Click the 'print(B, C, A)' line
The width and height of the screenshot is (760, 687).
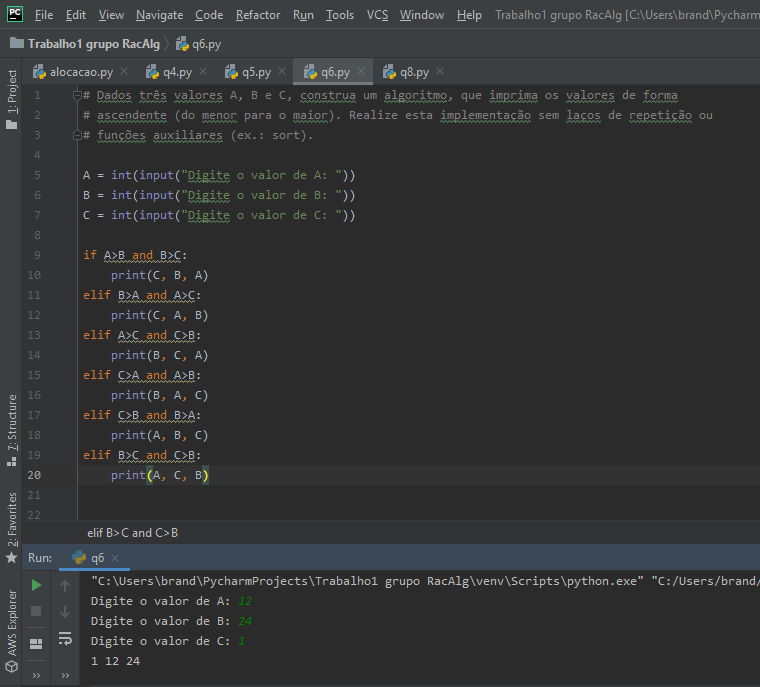(159, 355)
